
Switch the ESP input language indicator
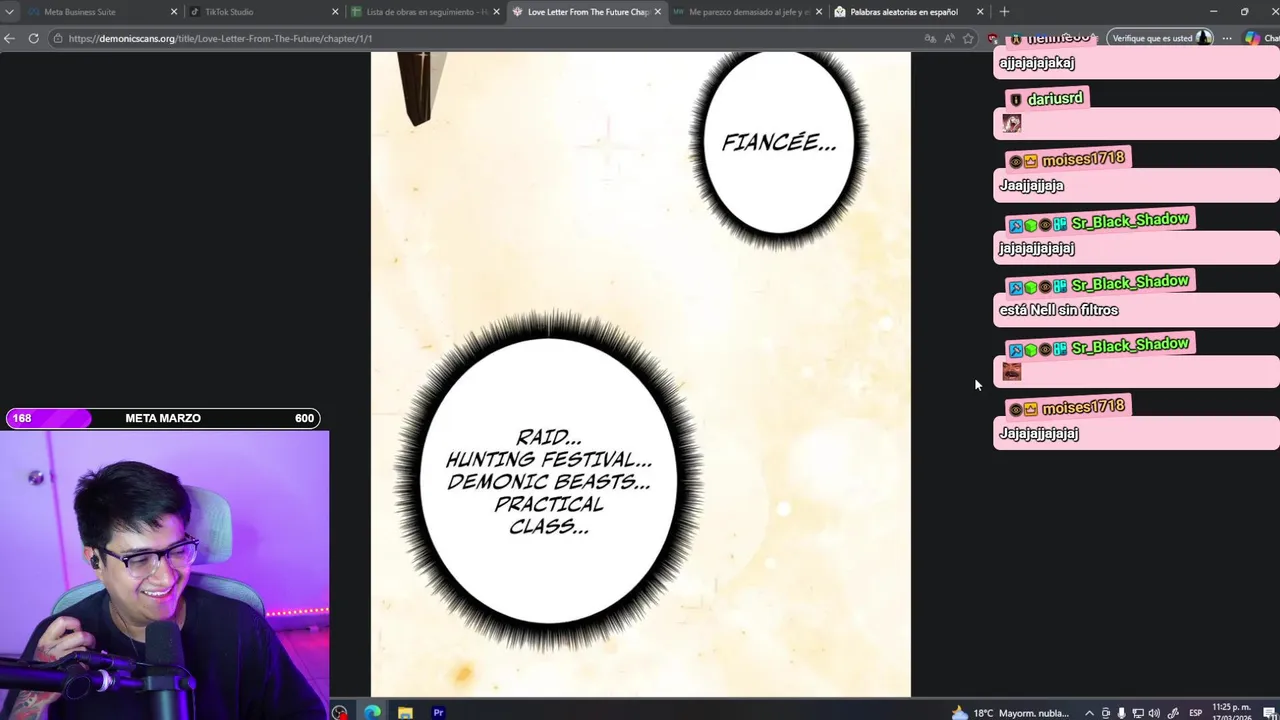[x=1195, y=713]
